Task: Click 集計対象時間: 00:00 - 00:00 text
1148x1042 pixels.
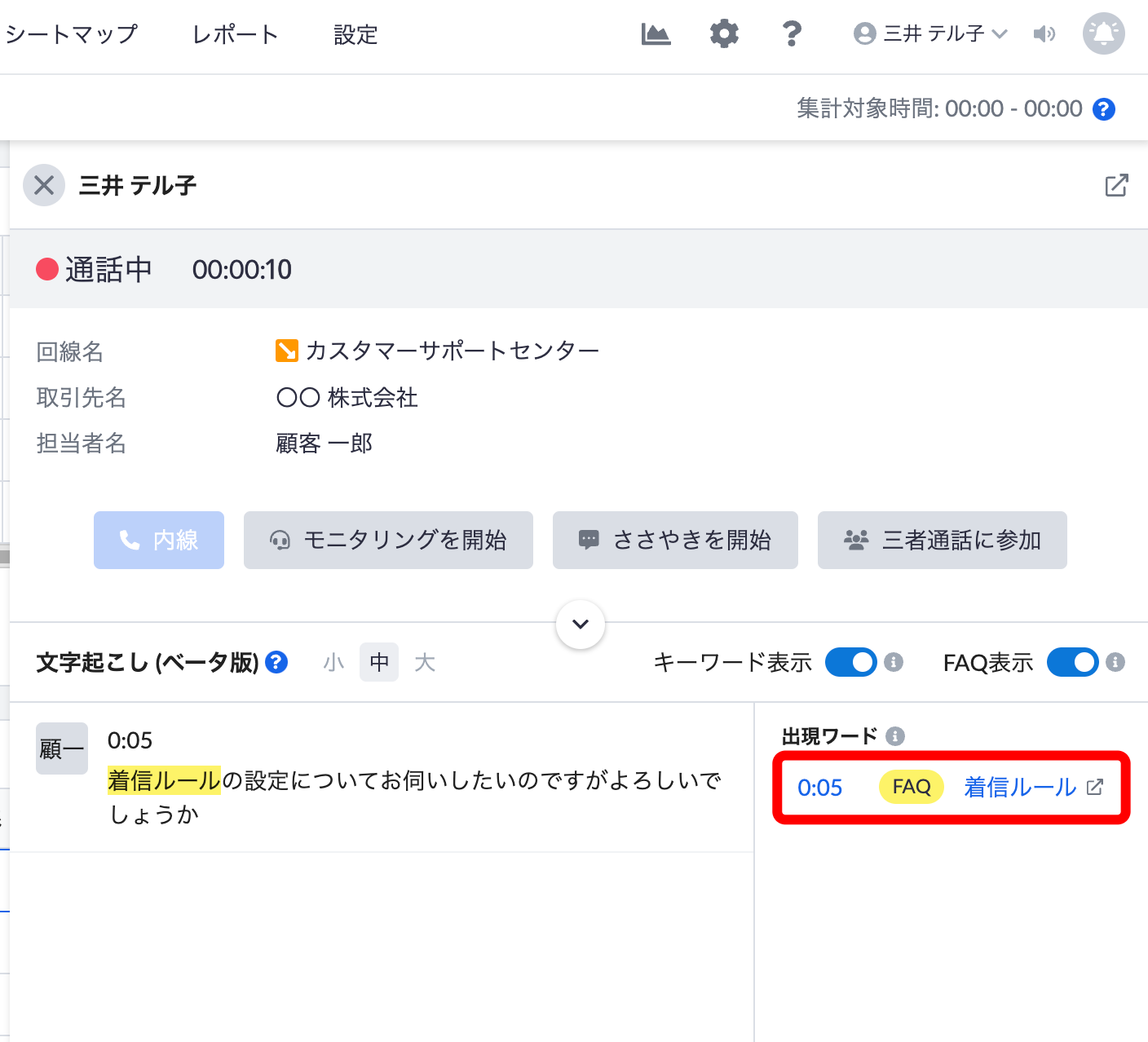Action: (x=939, y=108)
